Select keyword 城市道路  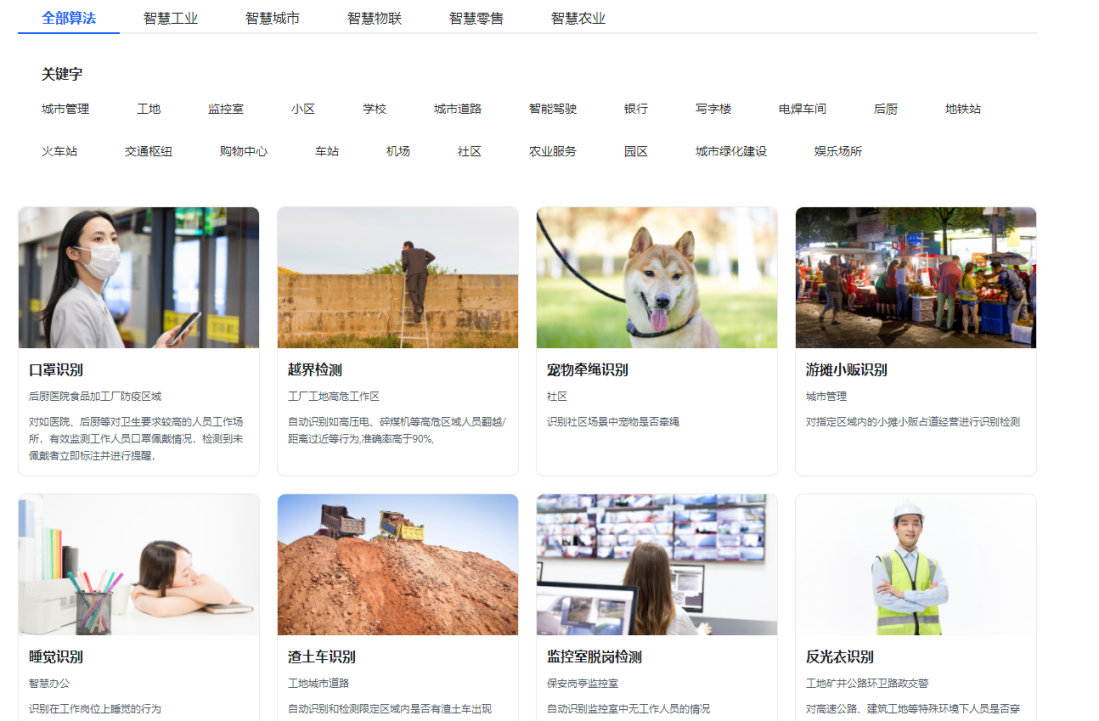[x=458, y=109]
